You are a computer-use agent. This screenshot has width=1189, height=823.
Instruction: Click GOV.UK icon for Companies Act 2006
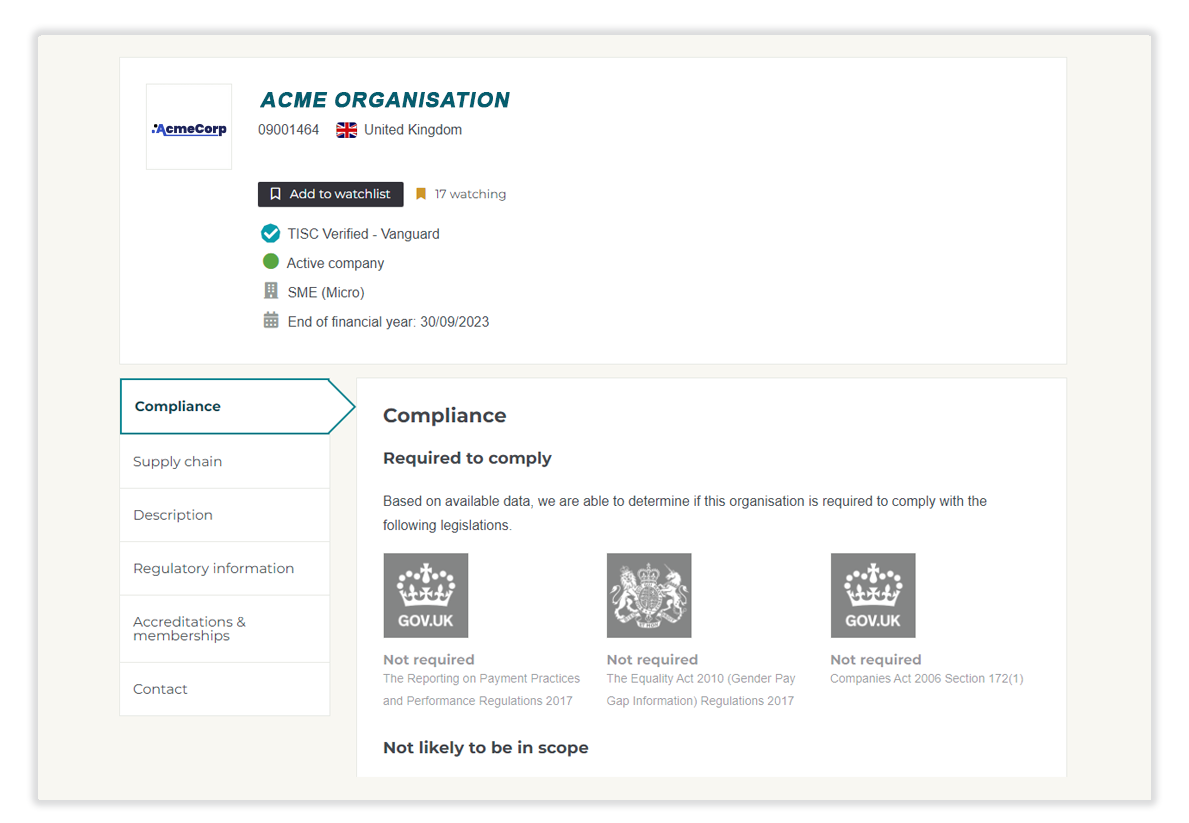pyautogui.click(x=873, y=595)
